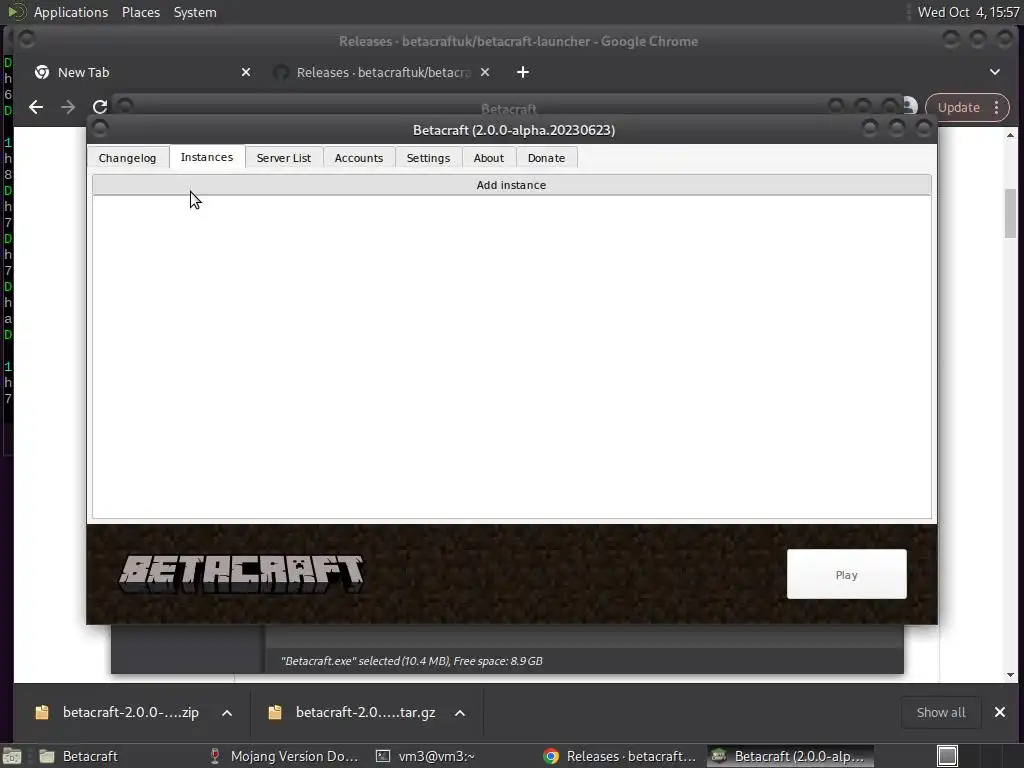Click the Play button

tap(846, 575)
